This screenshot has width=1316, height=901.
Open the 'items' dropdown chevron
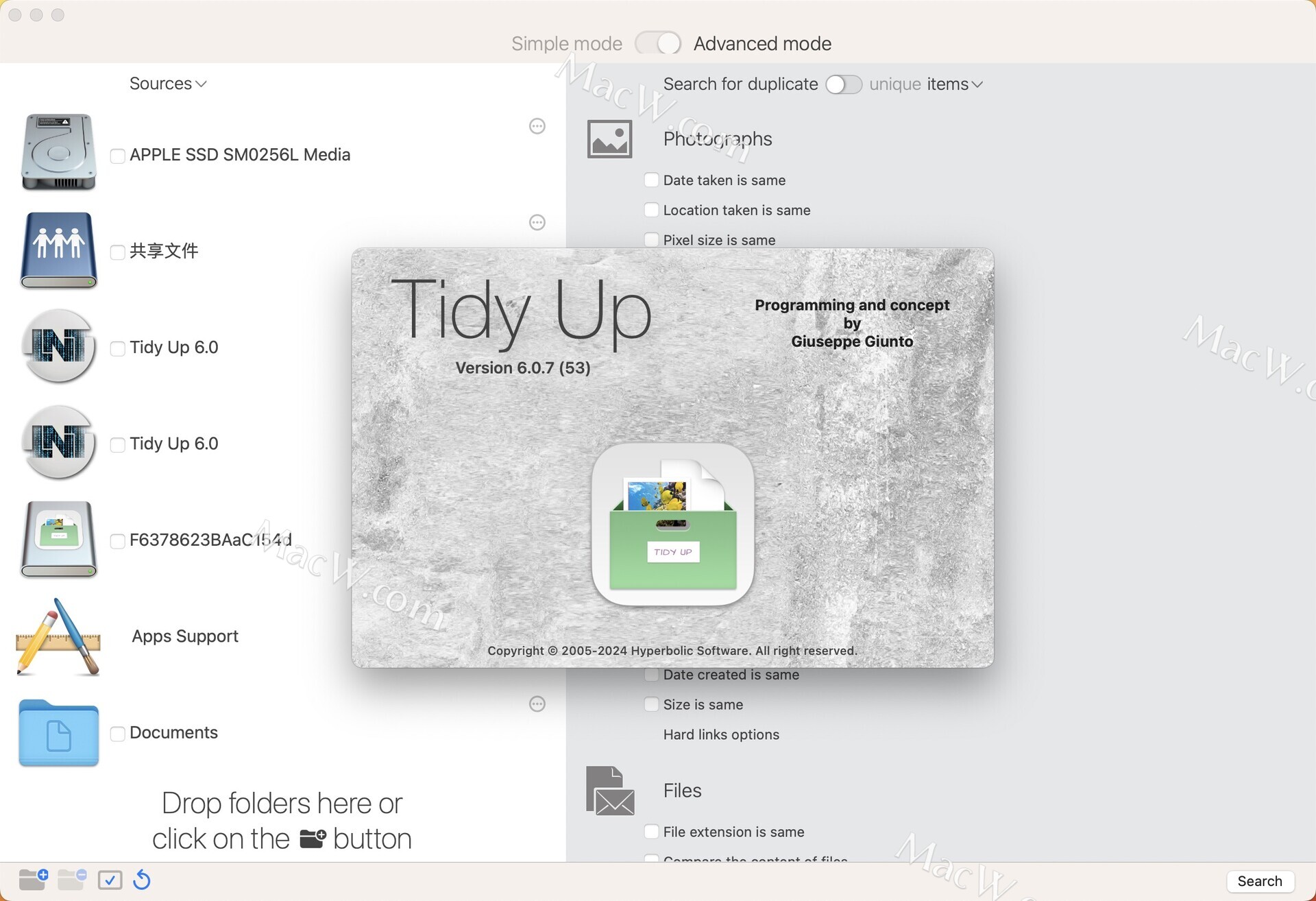[977, 84]
